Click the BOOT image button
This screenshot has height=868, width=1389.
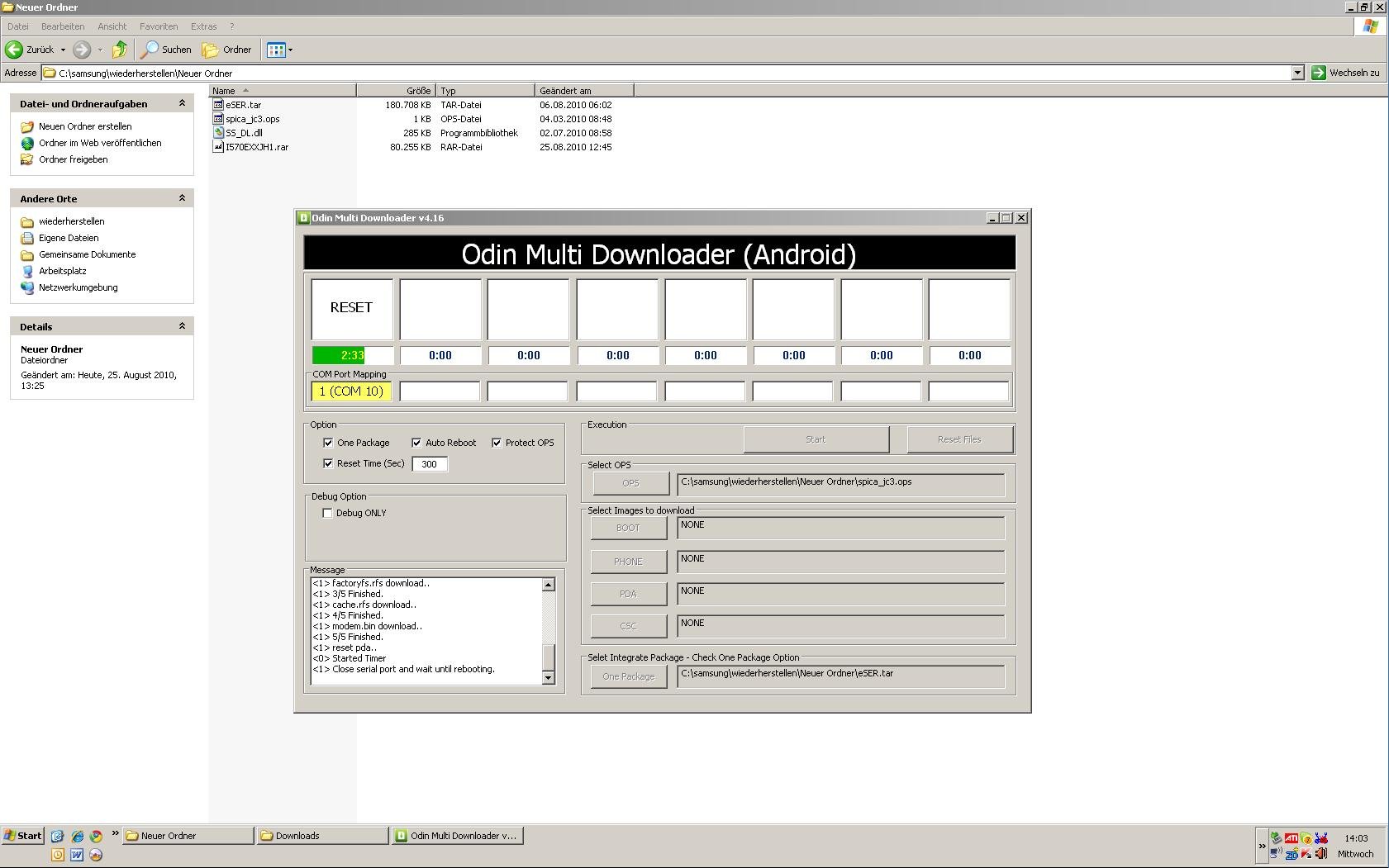(x=628, y=528)
